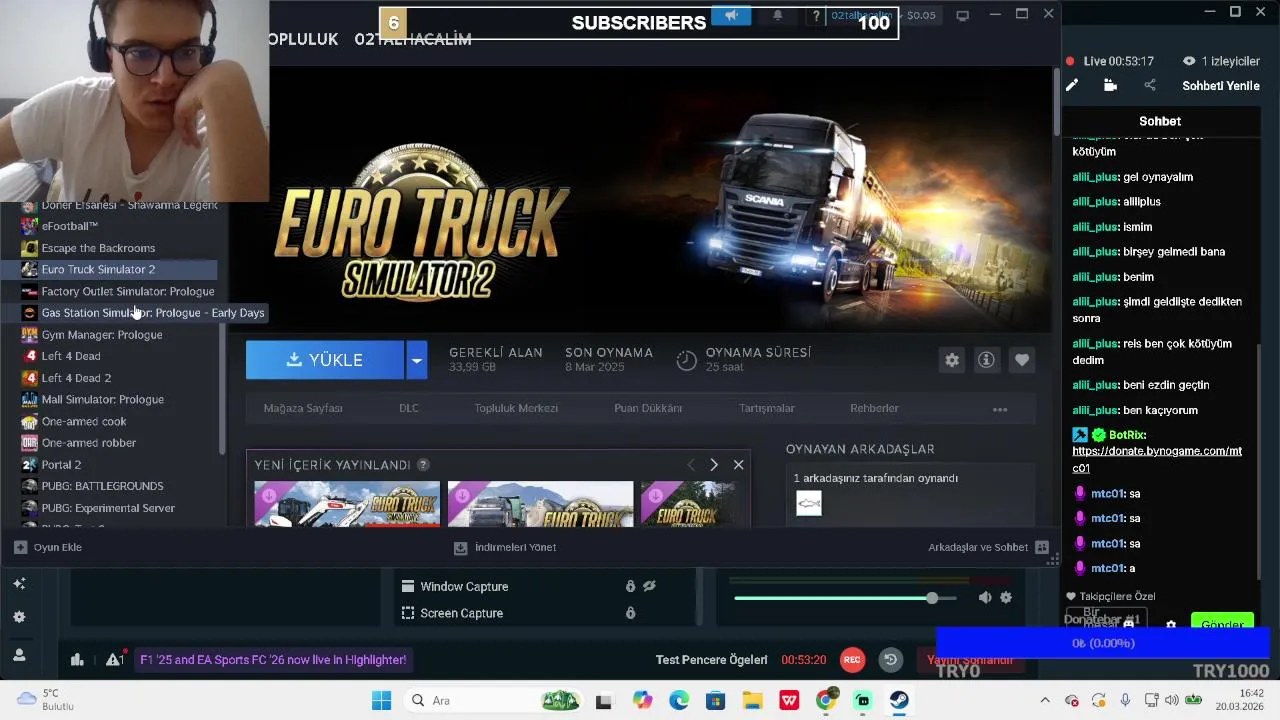This screenshot has height=720, width=1280.
Task: Go to previous new content item
Action: pos(690,465)
